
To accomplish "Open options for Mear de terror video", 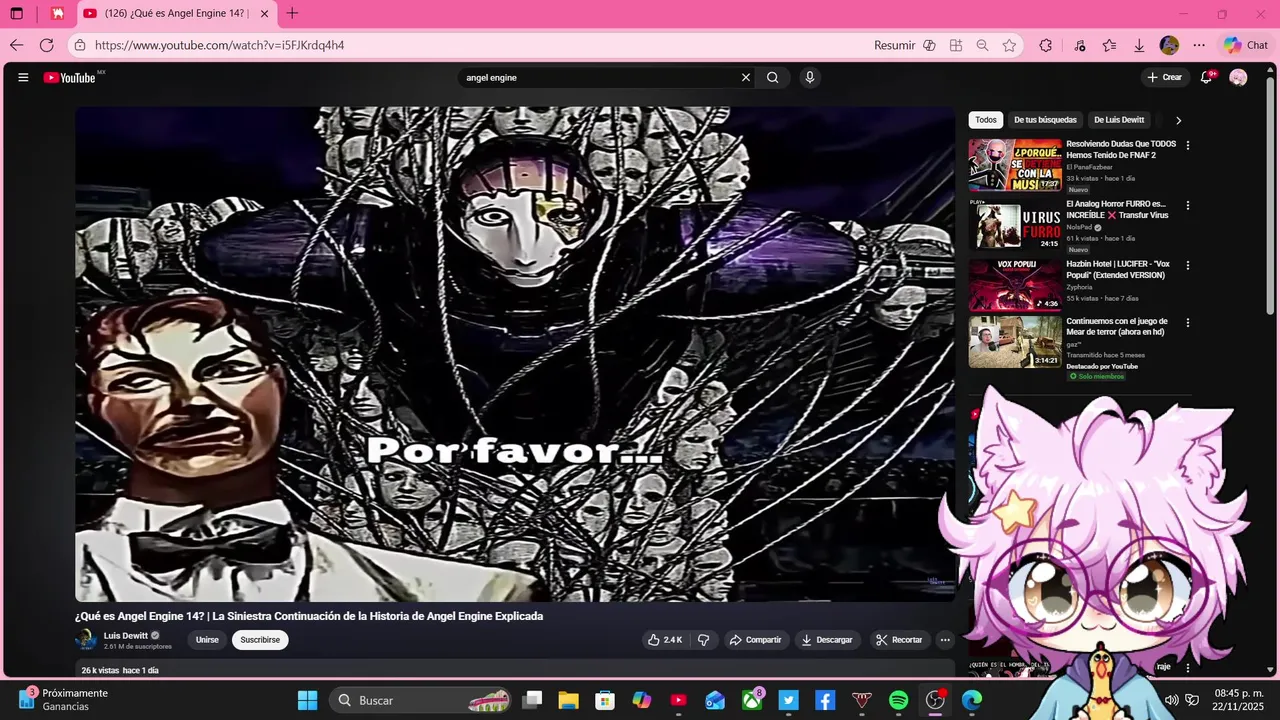I will [1188, 323].
